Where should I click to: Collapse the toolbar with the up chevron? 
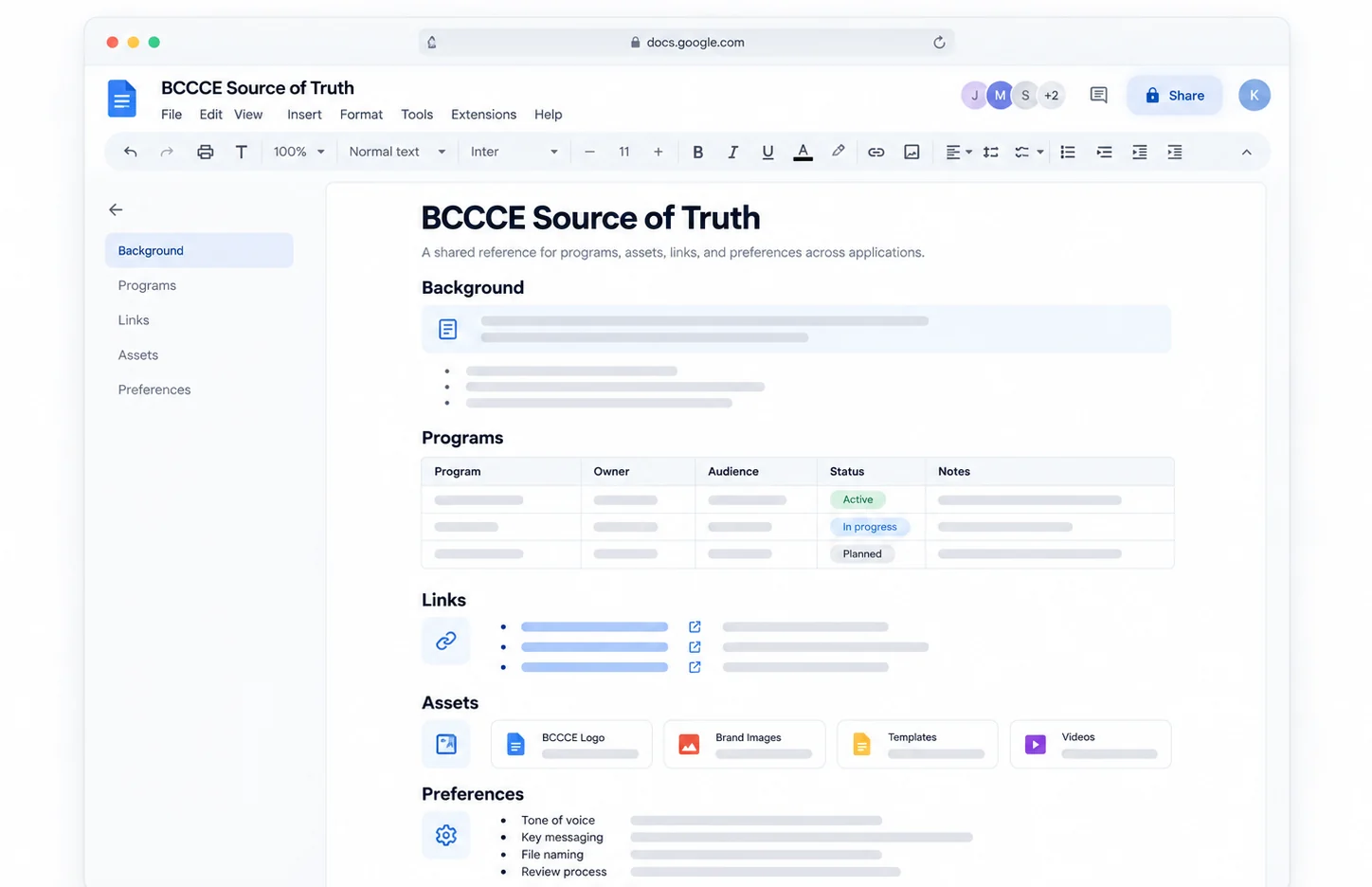pyautogui.click(x=1246, y=152)
